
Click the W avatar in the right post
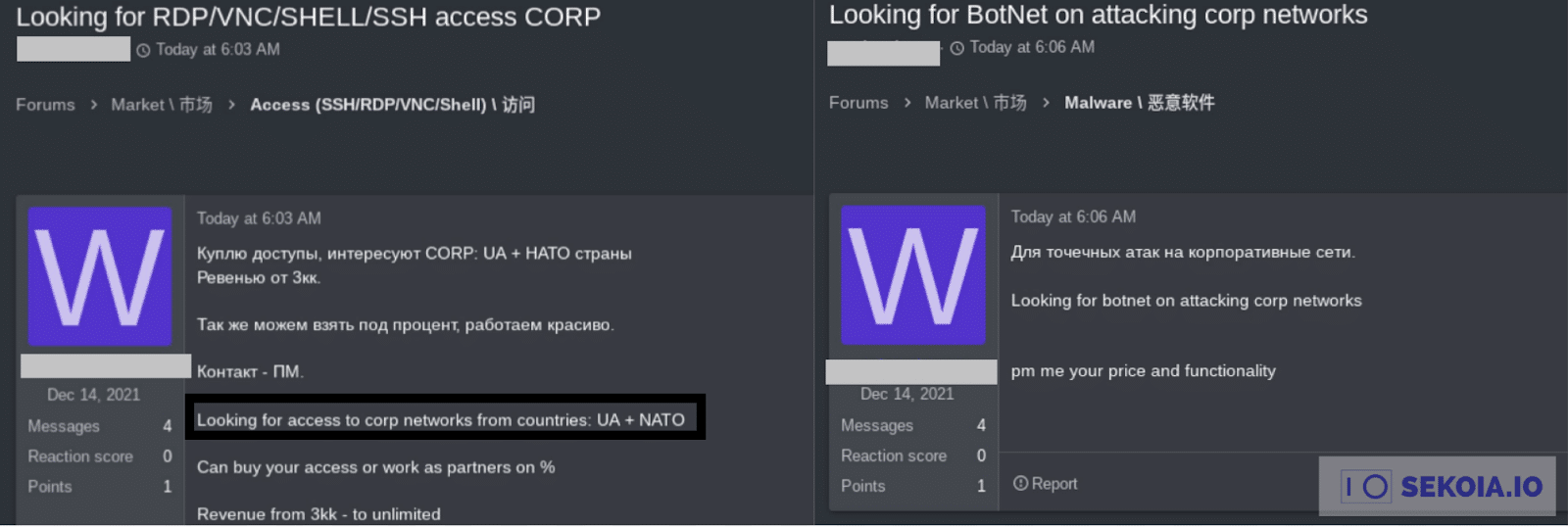pyautogui.click(x=913, y=274)
